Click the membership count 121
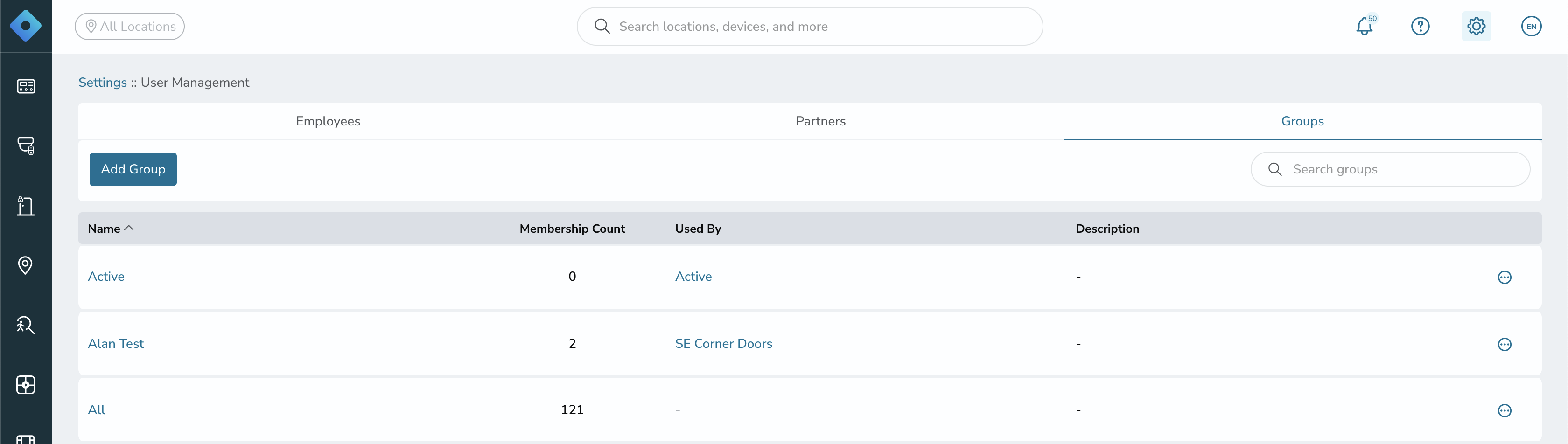The height and width of the screenshot is (444, 1568). click(572, 410)
